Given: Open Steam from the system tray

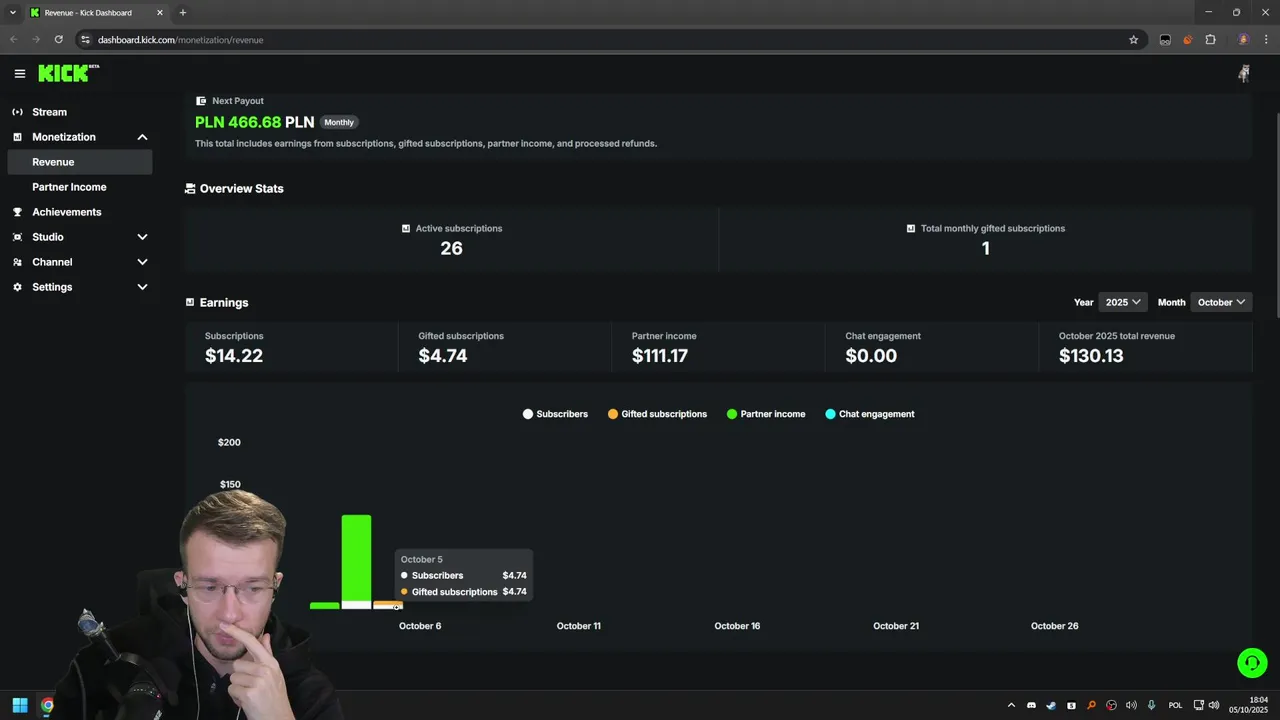Looking at the screenshot, I should coord(1051,705).
